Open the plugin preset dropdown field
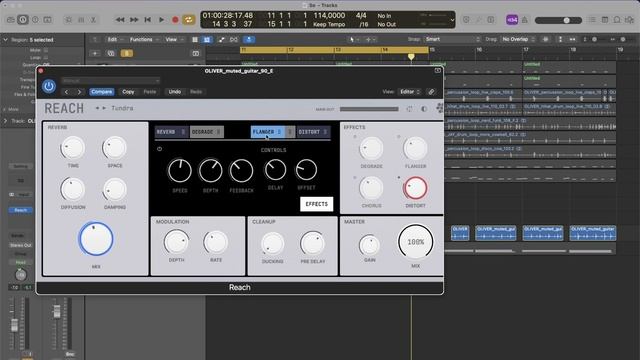The height and width of the screenshot is (360, 640). [x=111, y=81]
